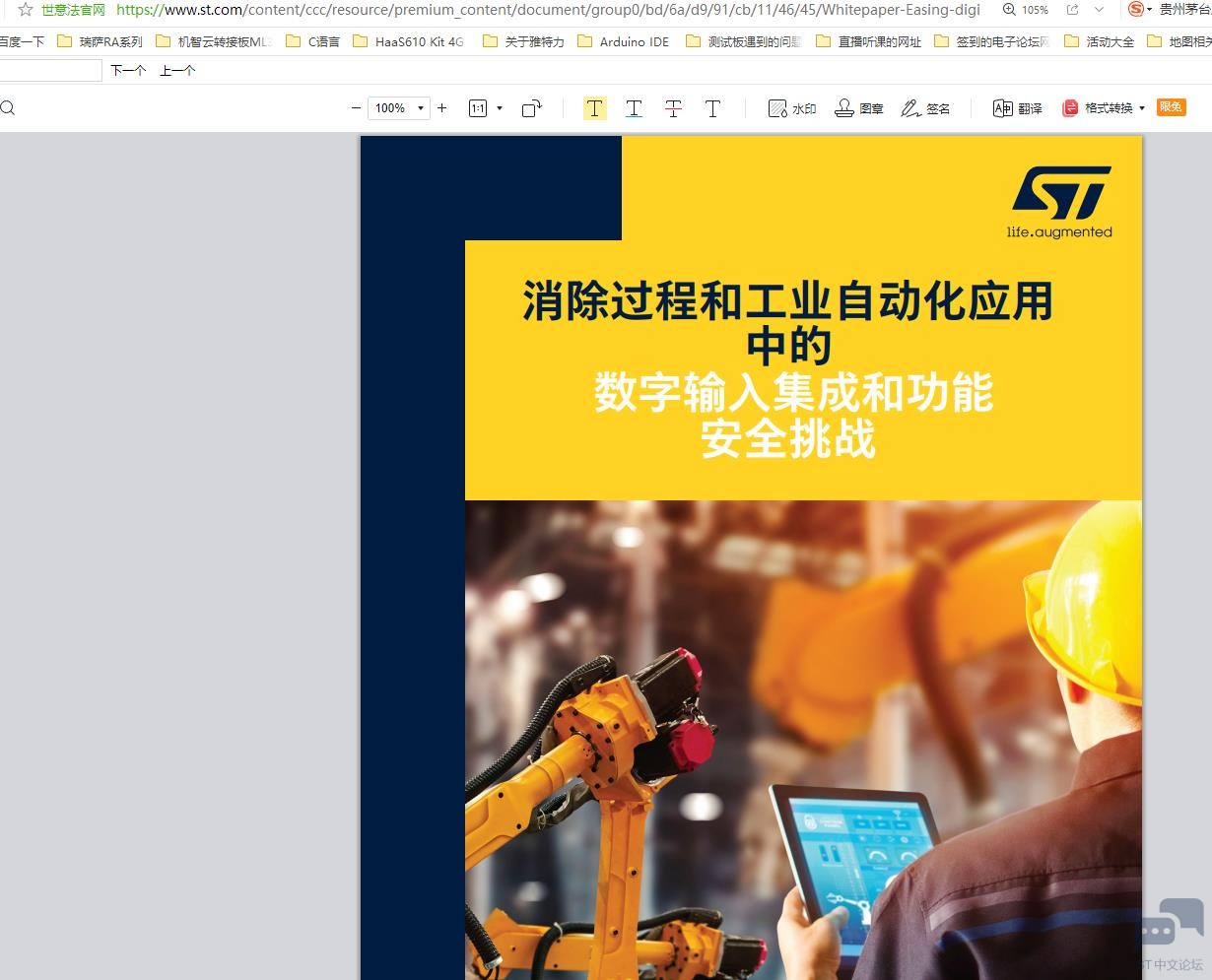The height and width of the screenshot is (980, 1212).
Task: Click the 1:1 actual size icon
Action: click(478, 108)
